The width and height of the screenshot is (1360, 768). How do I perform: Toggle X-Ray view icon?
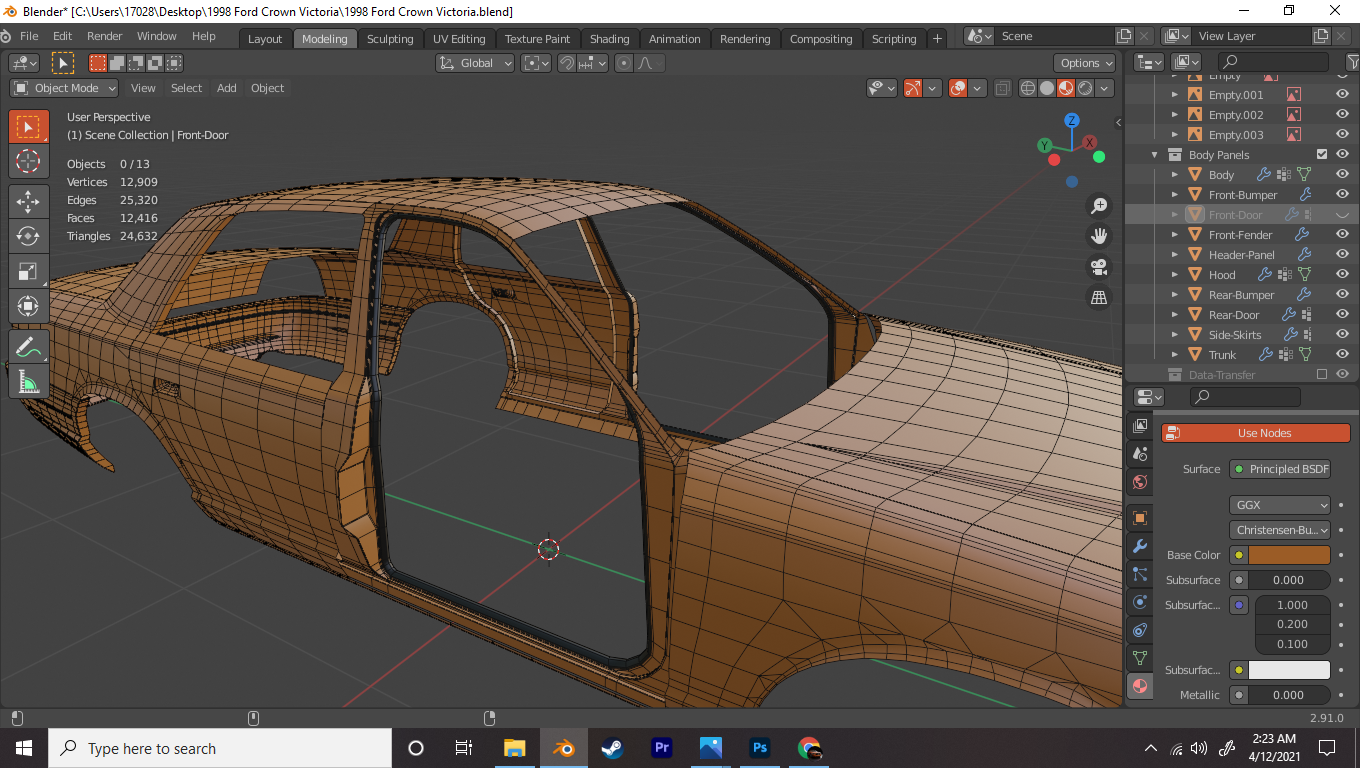coord(1002,88)
